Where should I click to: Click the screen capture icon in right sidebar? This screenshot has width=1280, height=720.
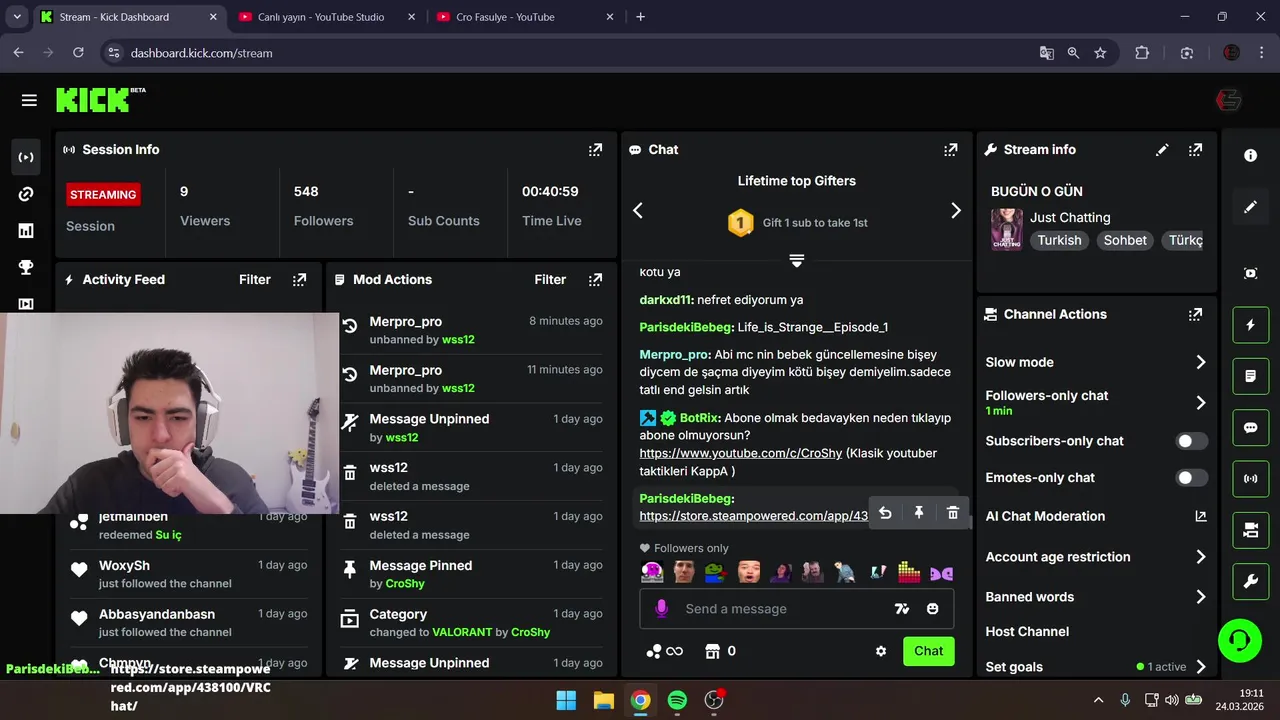(x=1251, y=273)
